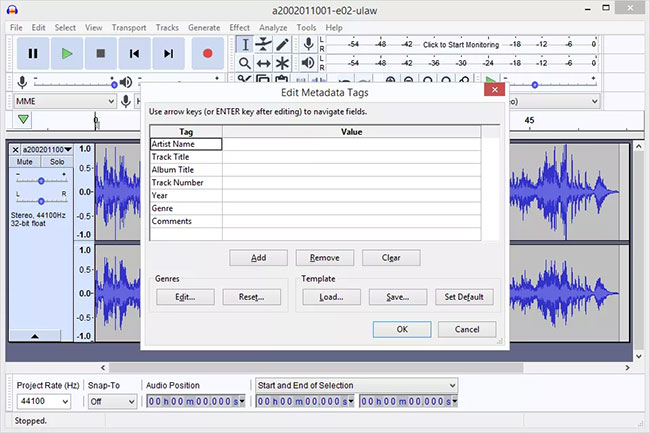Select the Draw pencil tool
The height and width of the screenshot is (433, 650).
click(x=282, y=44)
